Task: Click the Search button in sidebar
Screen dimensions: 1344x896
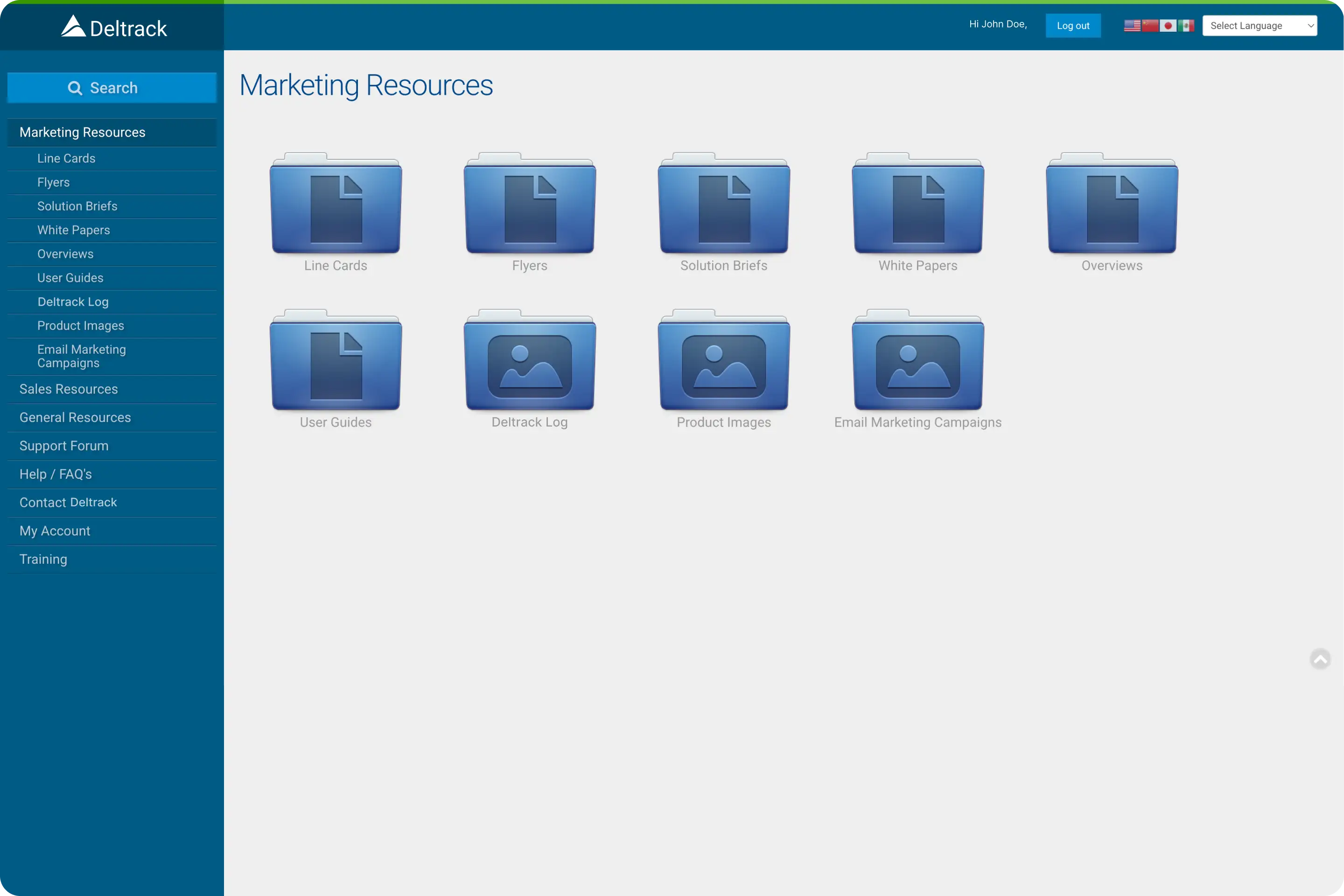Action: click(112, 87)
